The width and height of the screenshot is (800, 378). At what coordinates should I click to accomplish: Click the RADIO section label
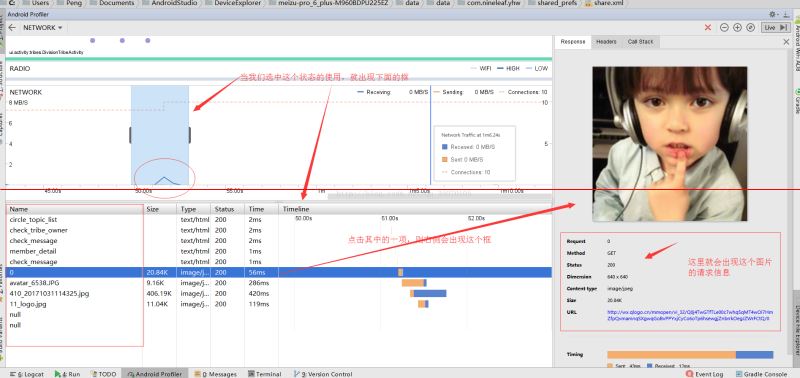click(20, 68)
